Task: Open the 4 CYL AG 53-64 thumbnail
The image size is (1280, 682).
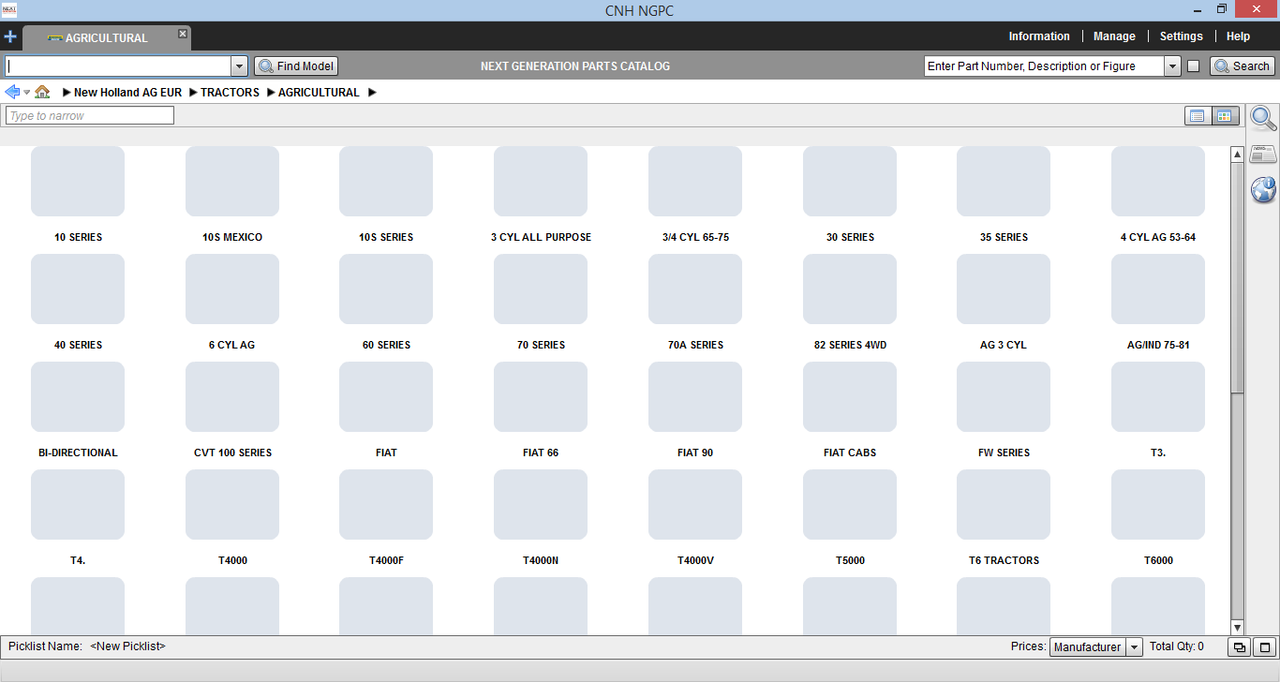Action: (1158, 181)
